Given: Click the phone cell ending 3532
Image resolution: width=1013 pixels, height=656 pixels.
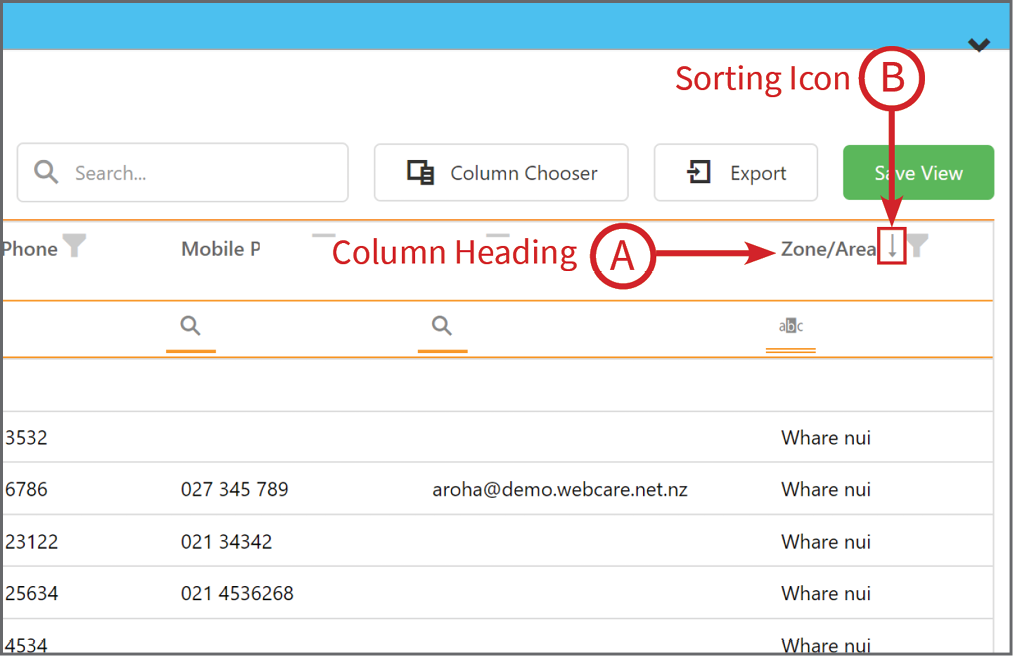Looking at the screenshot, I should click(26, 438).
